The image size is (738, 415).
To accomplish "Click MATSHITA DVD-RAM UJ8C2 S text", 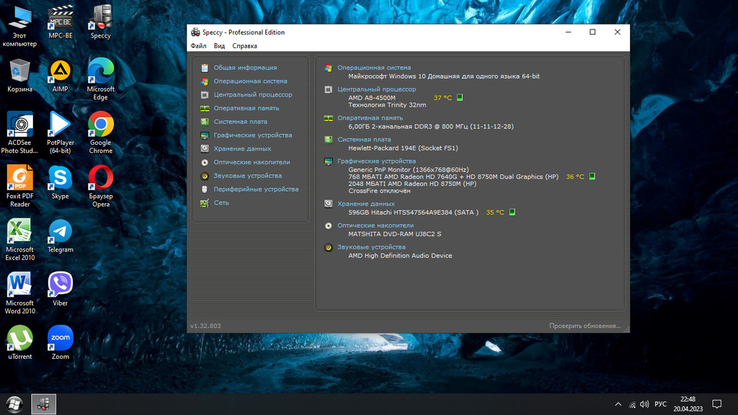I will (x=395, y=234).
